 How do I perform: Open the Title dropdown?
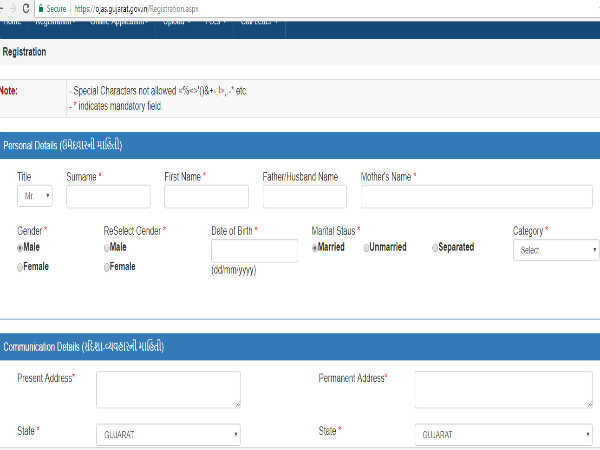pyautogui.click(x=35, y=196)
